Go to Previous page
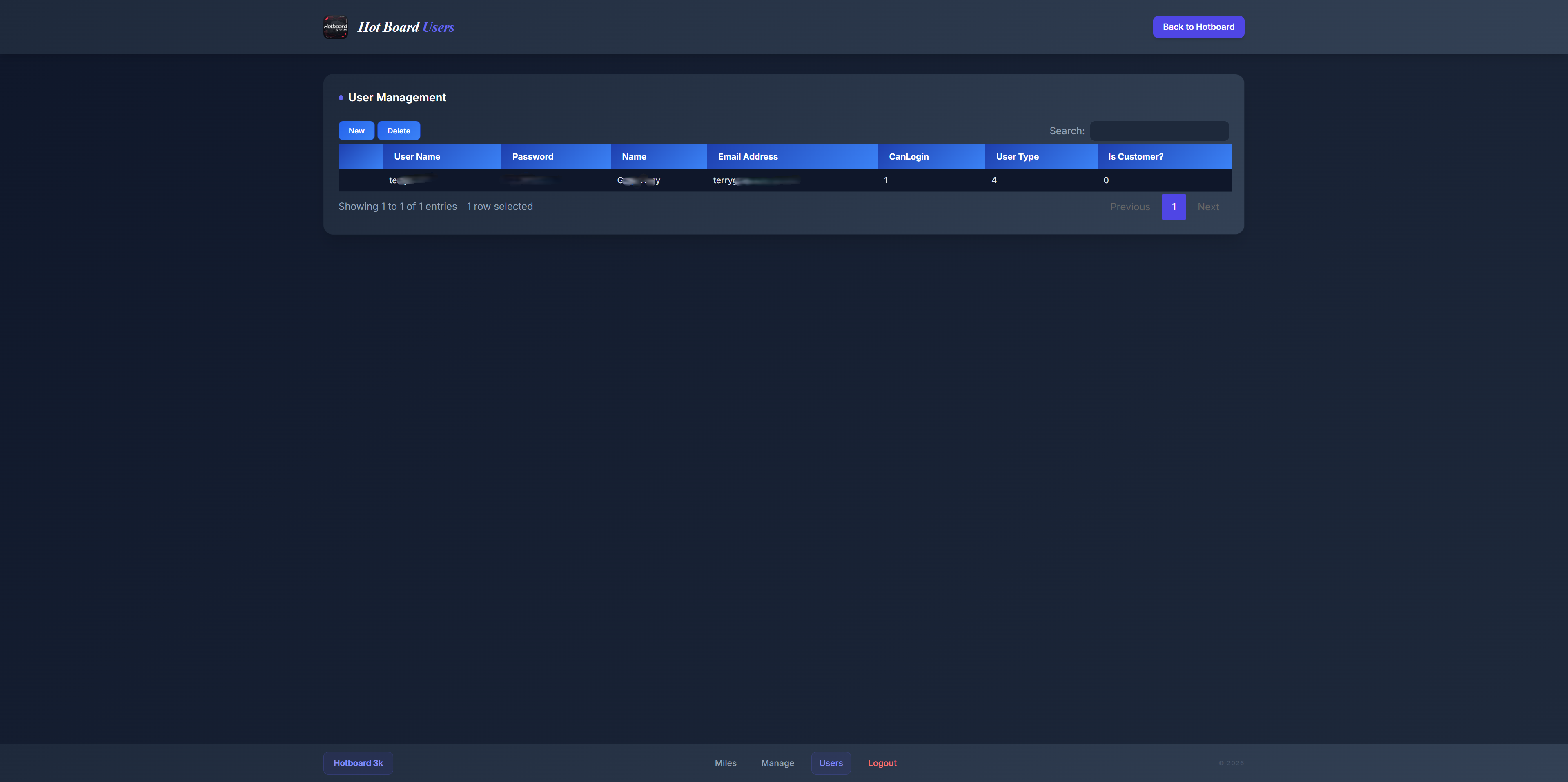 click(x=1130, y=207)
